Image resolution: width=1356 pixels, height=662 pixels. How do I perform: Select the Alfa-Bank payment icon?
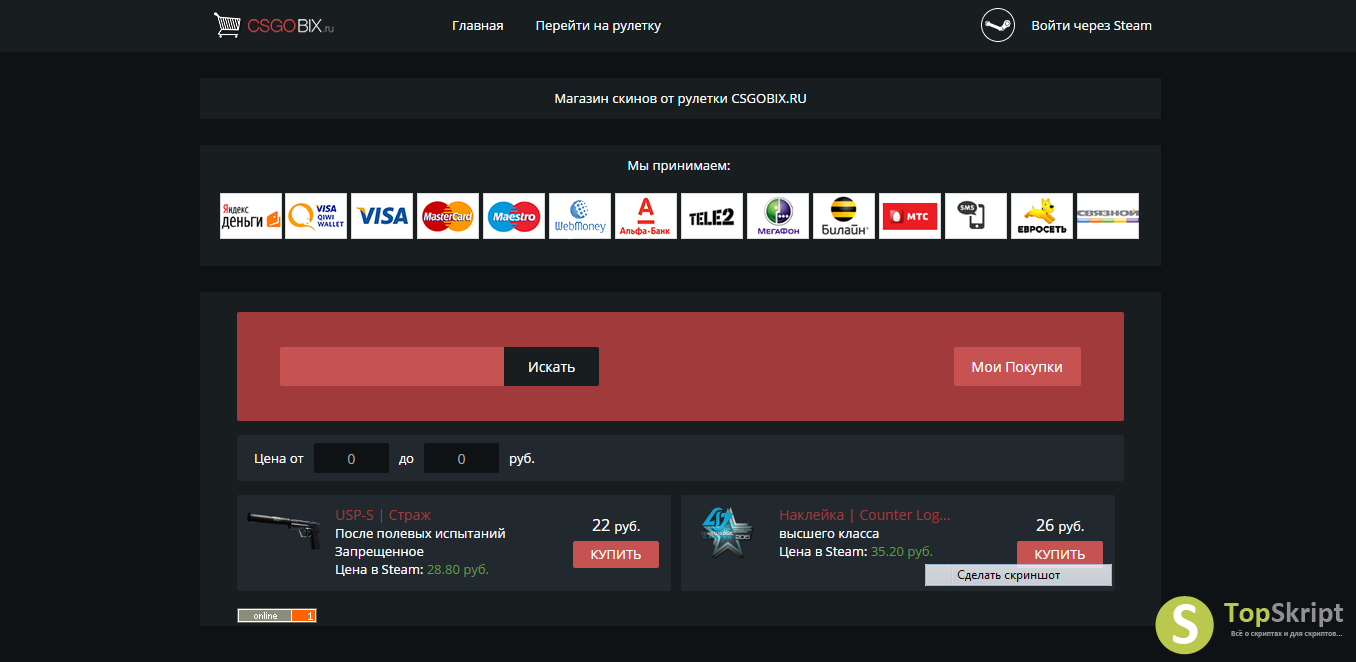coord(646,216)
